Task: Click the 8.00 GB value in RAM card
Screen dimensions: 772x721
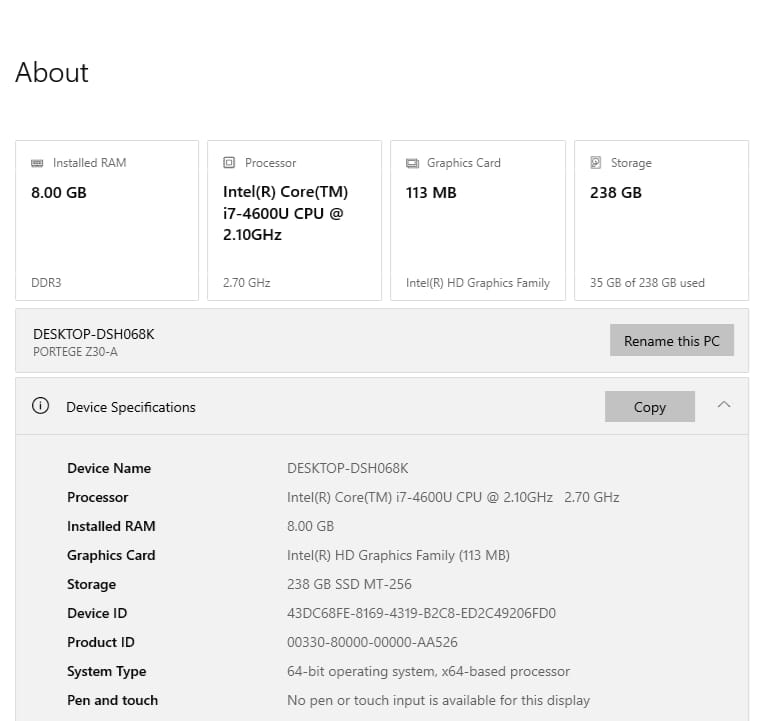Action: 59,192
